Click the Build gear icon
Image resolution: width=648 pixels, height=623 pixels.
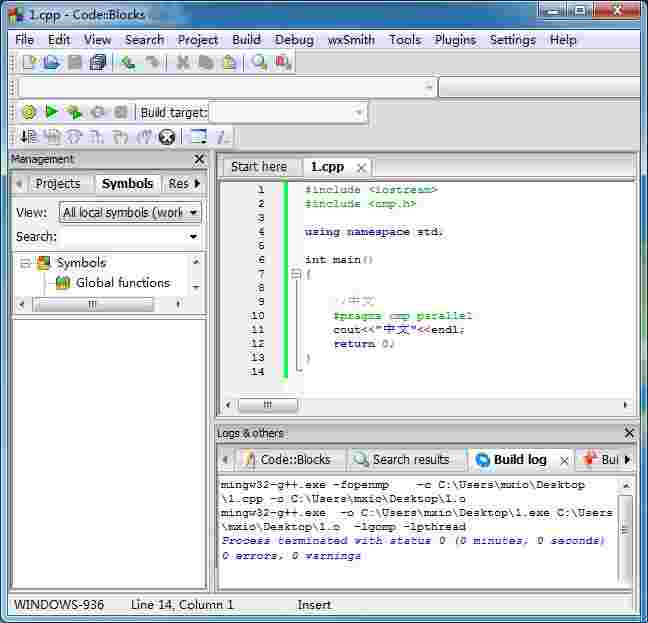click(x=29, y=112)
